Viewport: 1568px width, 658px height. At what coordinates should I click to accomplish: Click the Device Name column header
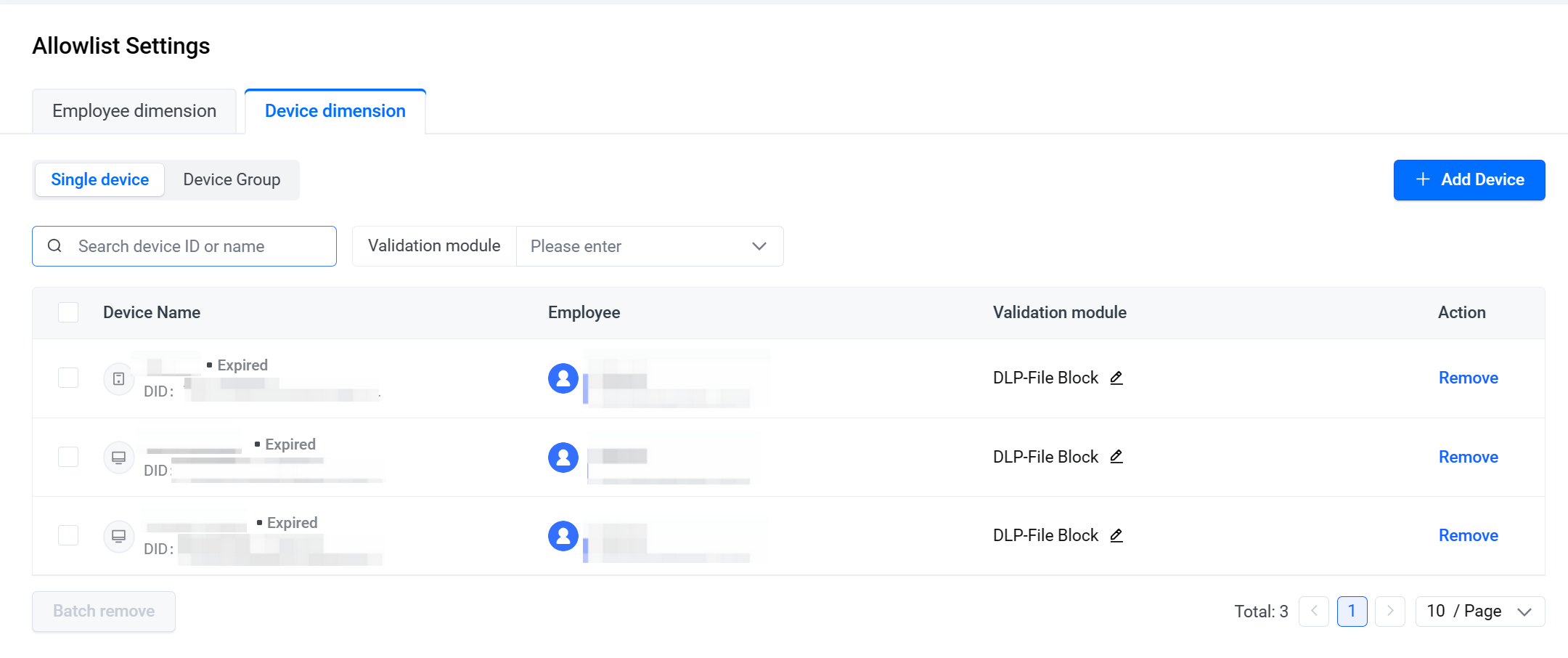coord(152,312)
